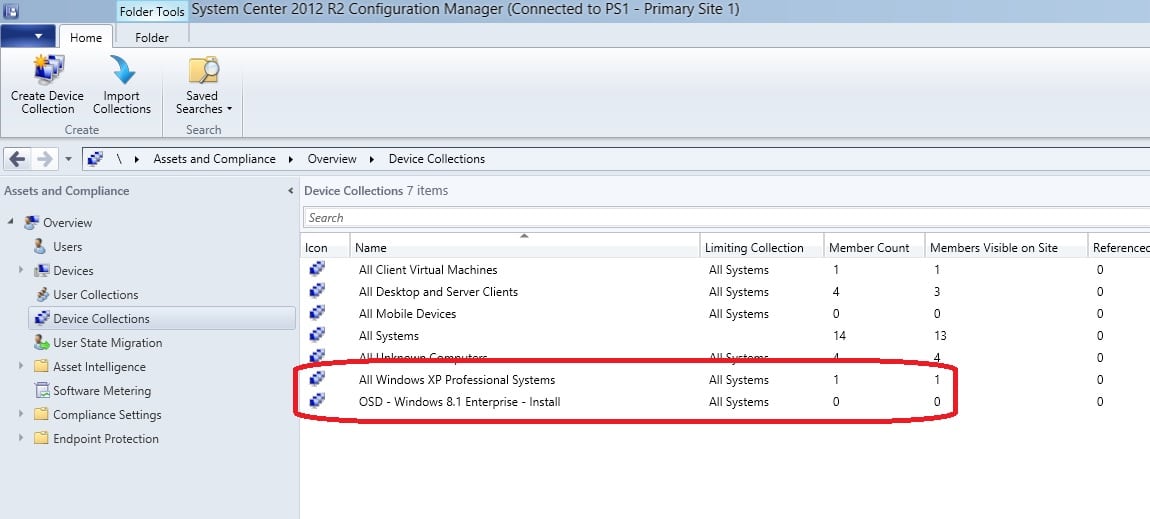Expand arrow after Overview breadcrumb
1150x519 pixels.
point(372,159)
